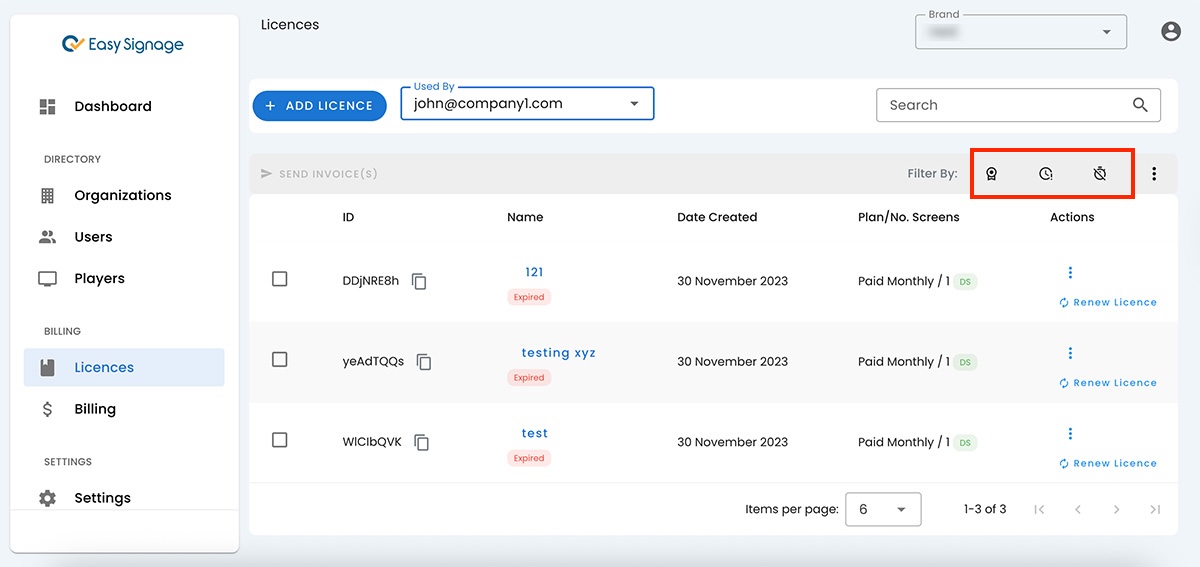
Task: Check the box for licence WlCIbQVK
Action: tap(280, 440)
